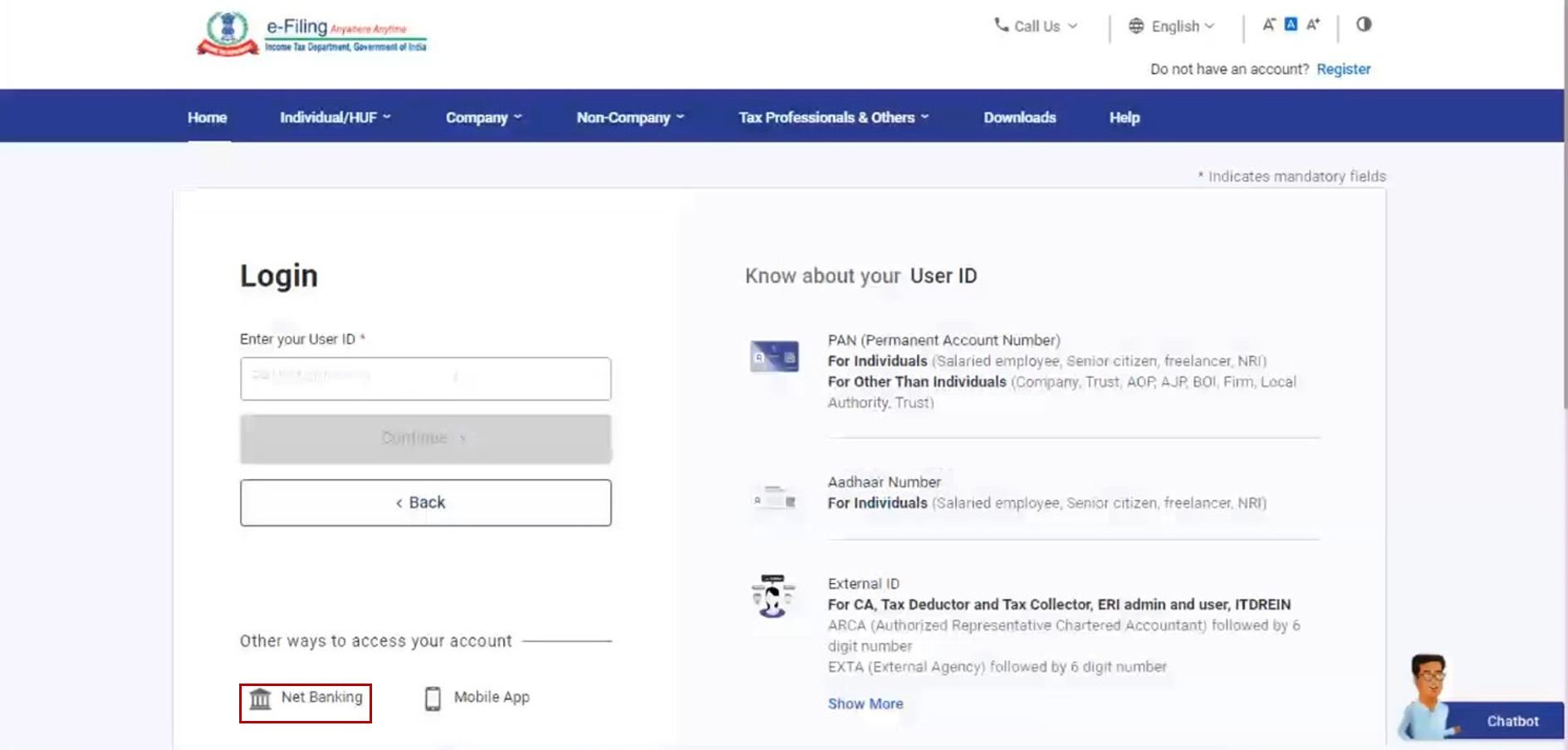Select the default A font size option
This screenshot has width=1568, height=750.
1289,25
